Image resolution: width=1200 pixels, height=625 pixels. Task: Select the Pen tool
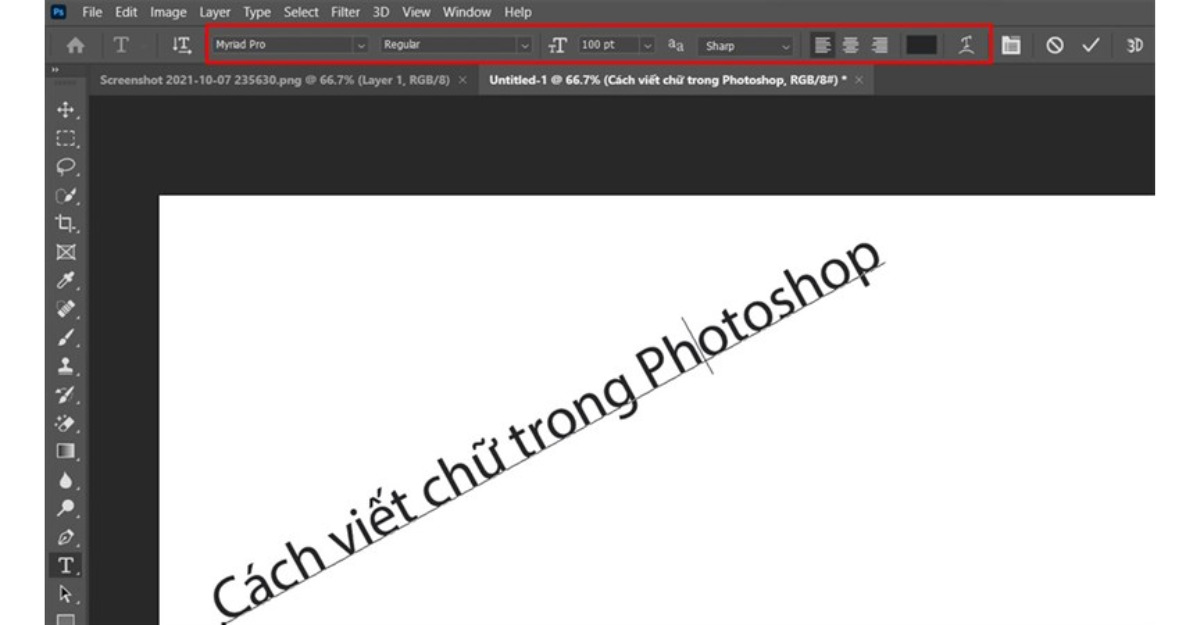click(x=66, y=537)
